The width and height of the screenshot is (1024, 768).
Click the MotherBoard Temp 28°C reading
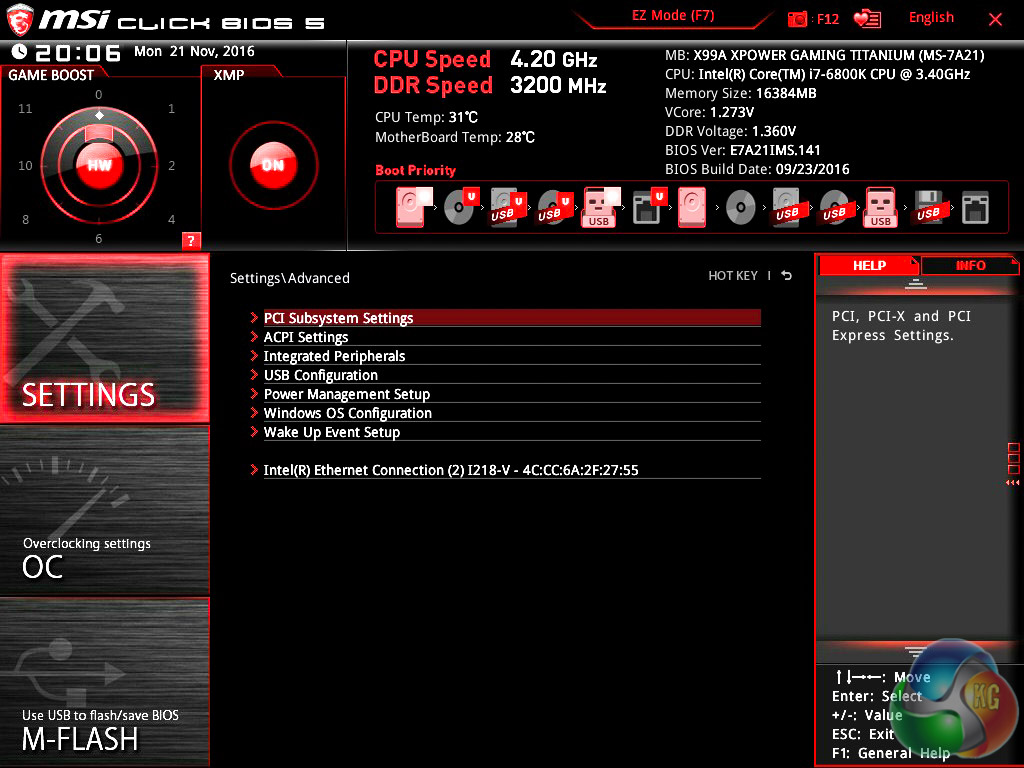(x=455, y=137)
